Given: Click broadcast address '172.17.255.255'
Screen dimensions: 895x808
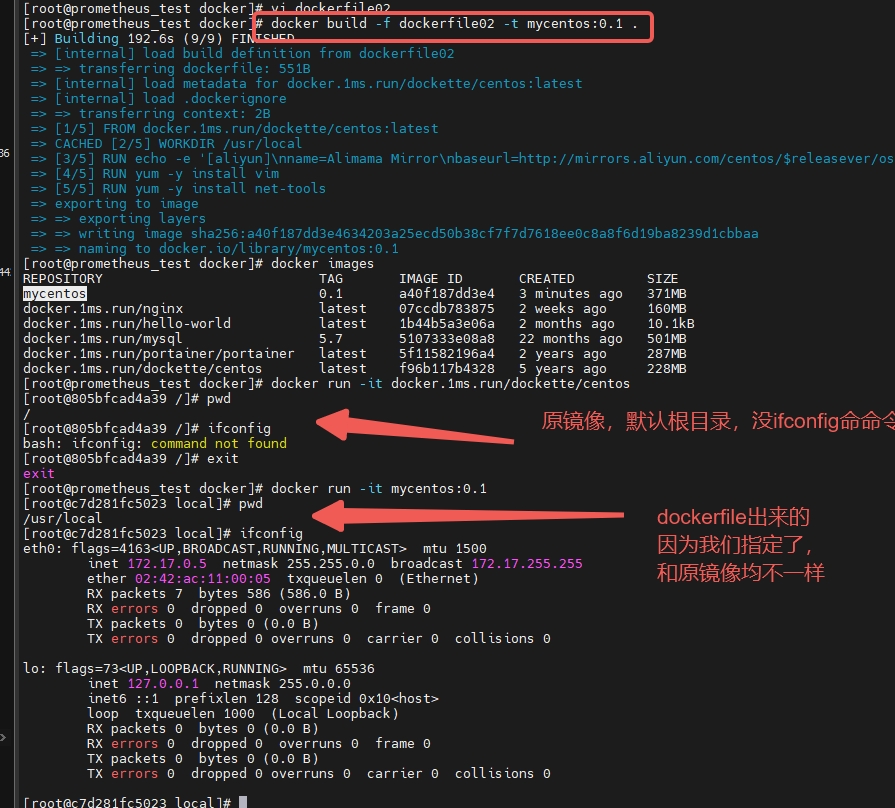Looking at the screenshot, I should pos(527,564).
